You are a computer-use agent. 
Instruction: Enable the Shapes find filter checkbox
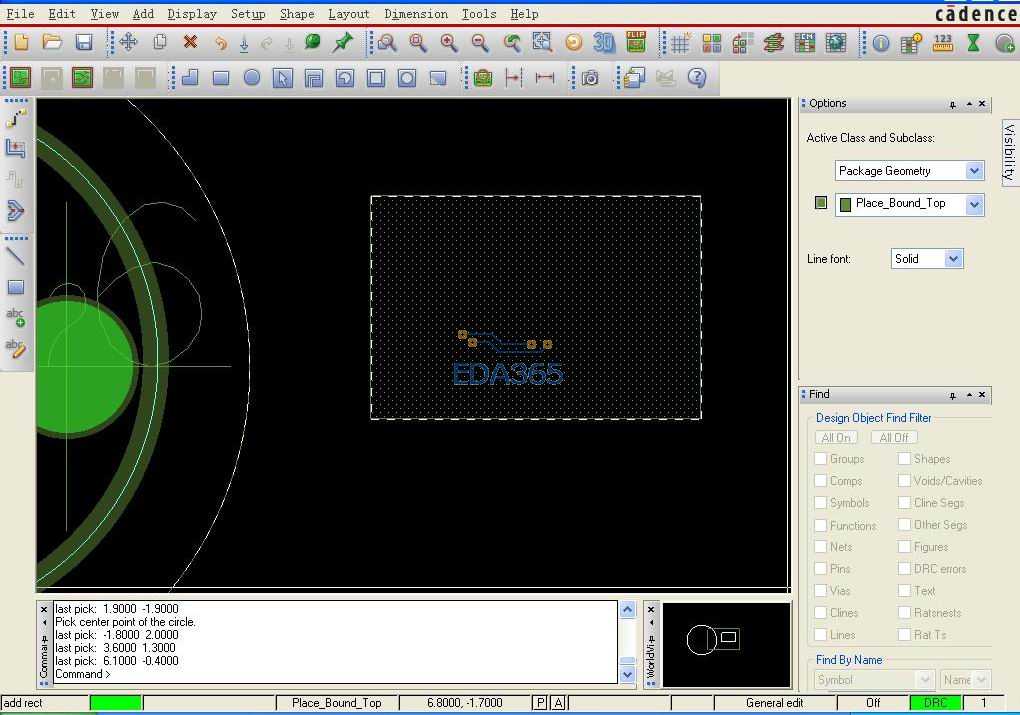pyautogui.click(x=904, y=459)
